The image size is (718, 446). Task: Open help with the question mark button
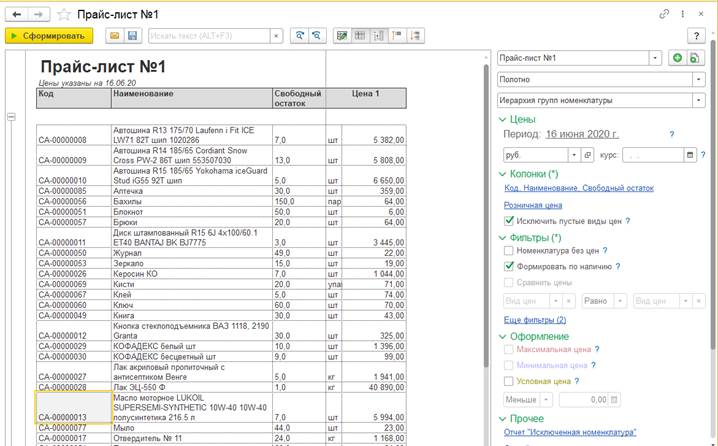(x=694, y=35)
